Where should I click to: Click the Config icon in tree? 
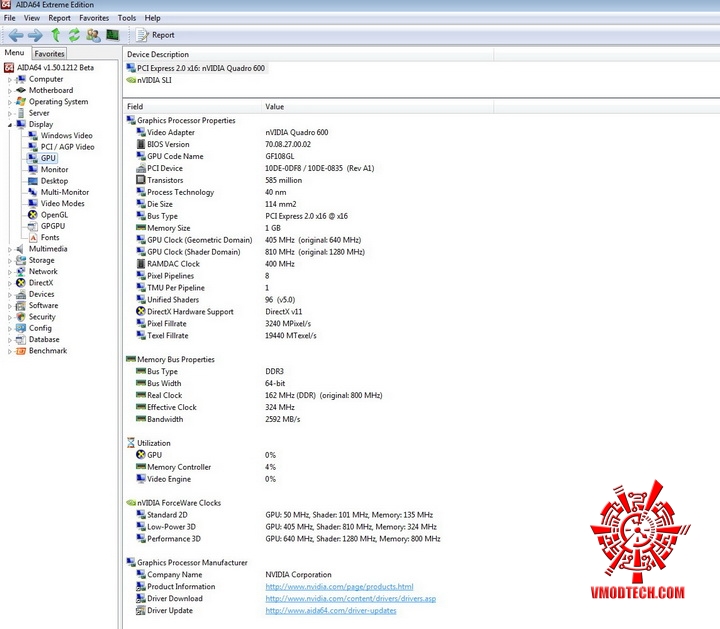pyautogui.click(x=21, y=328)
